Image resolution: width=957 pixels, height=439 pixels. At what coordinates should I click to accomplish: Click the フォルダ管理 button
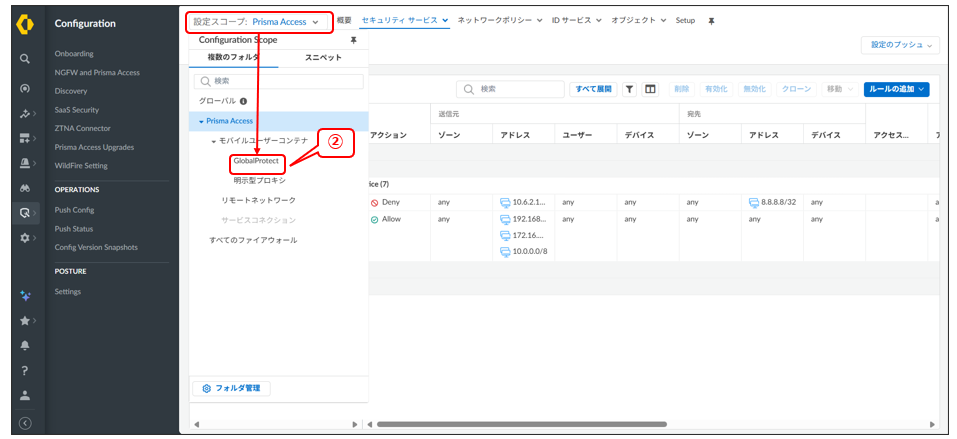pos(232,388)
